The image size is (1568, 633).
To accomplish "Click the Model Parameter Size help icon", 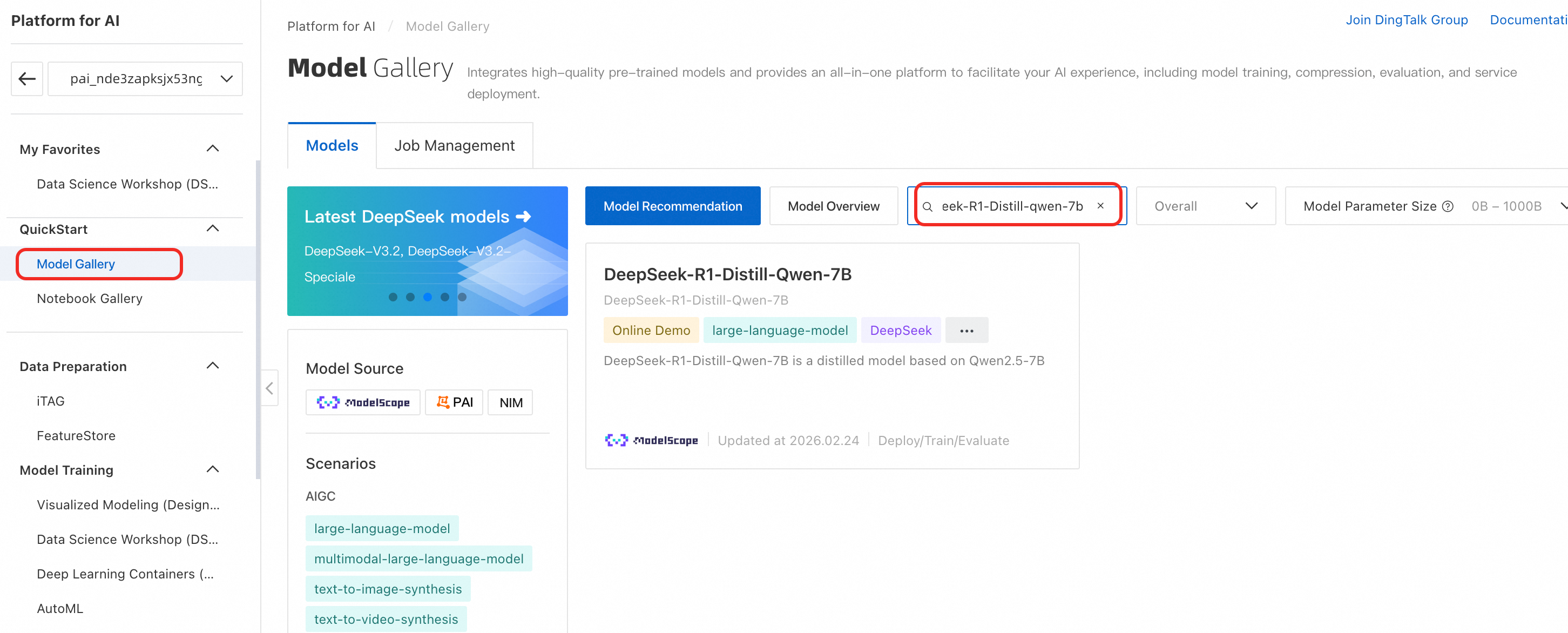I will [1448, 206].
